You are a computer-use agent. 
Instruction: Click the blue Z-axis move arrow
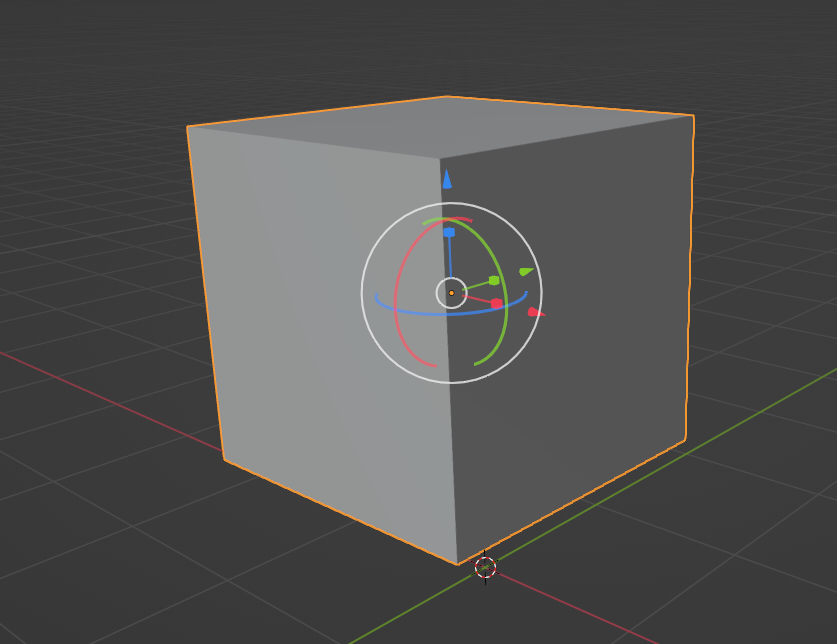pos(447,179)
